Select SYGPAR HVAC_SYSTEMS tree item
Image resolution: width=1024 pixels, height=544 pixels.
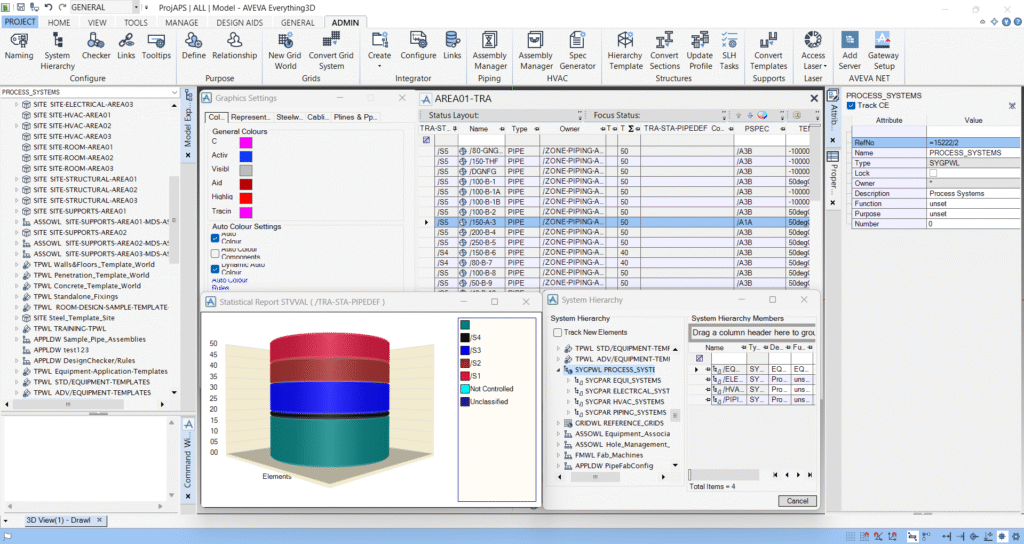point(624,402)
